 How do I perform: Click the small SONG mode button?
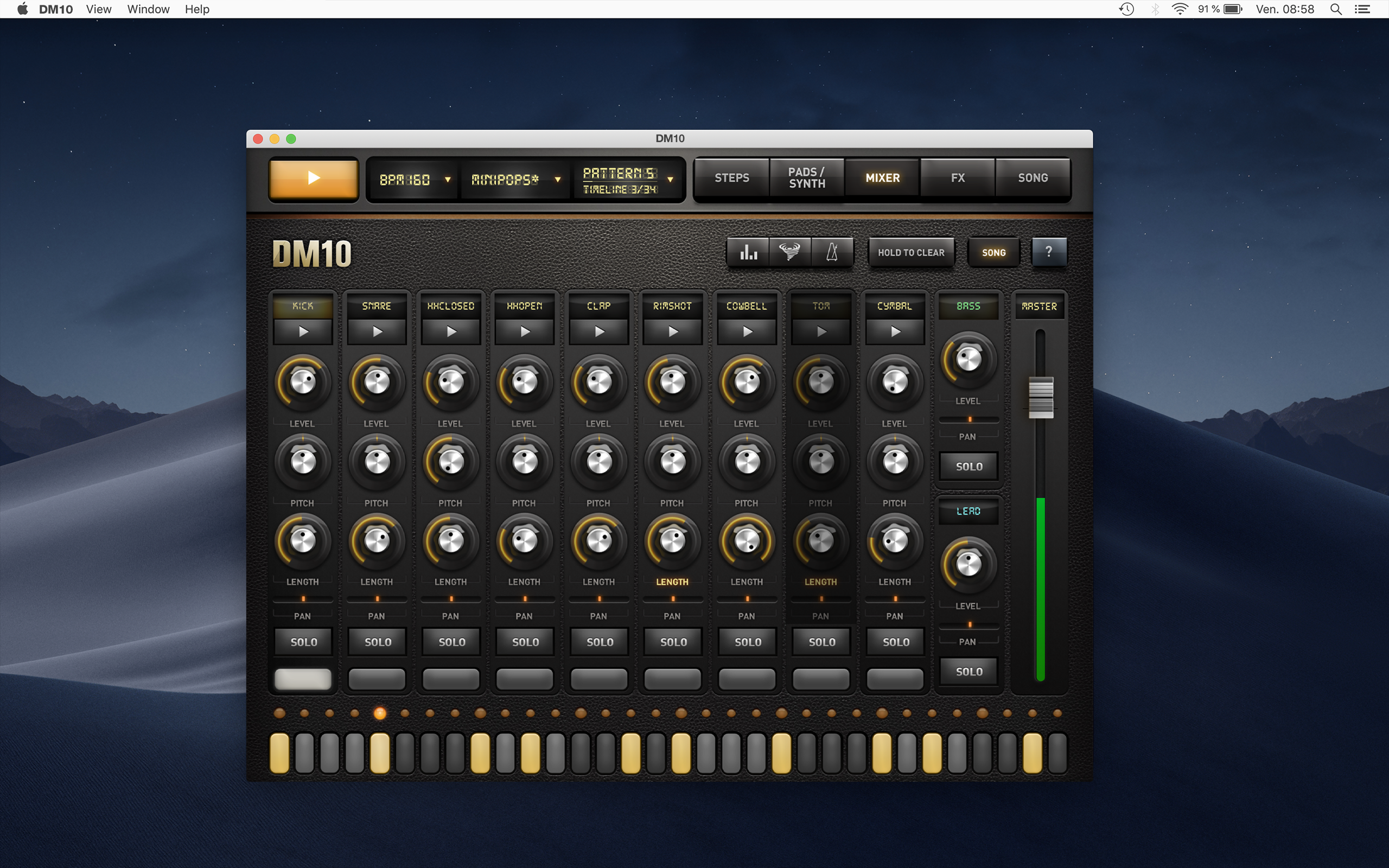click(x=993, y=253)
